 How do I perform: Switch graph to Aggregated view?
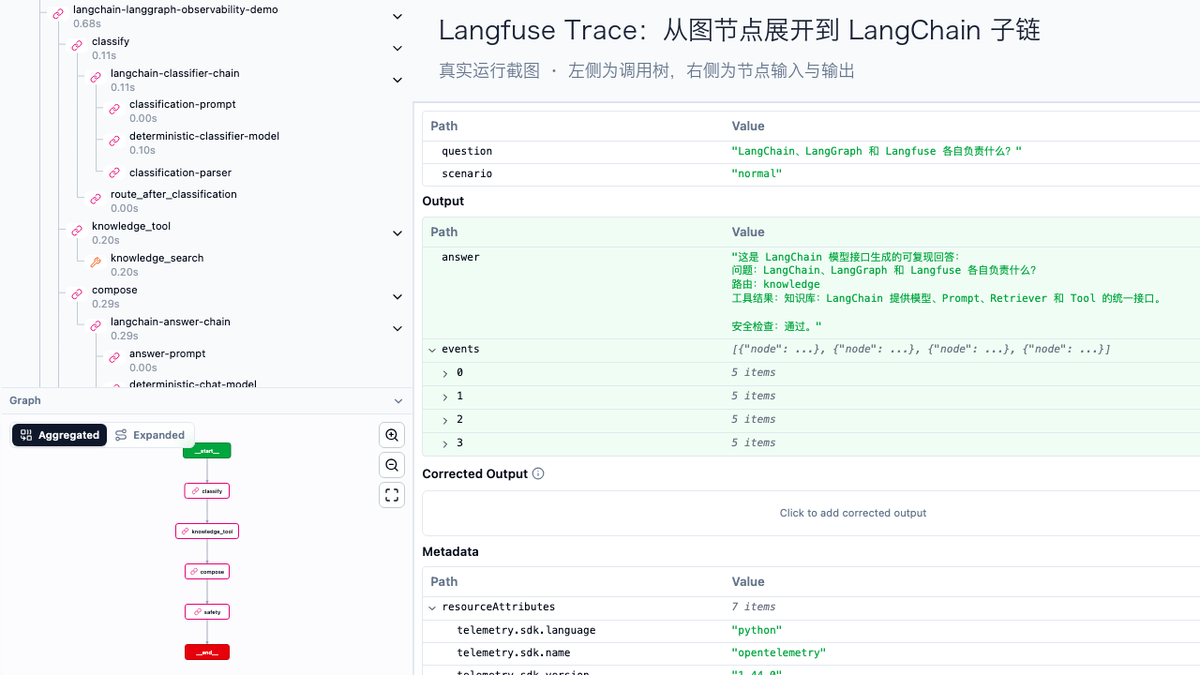[59, 435]
